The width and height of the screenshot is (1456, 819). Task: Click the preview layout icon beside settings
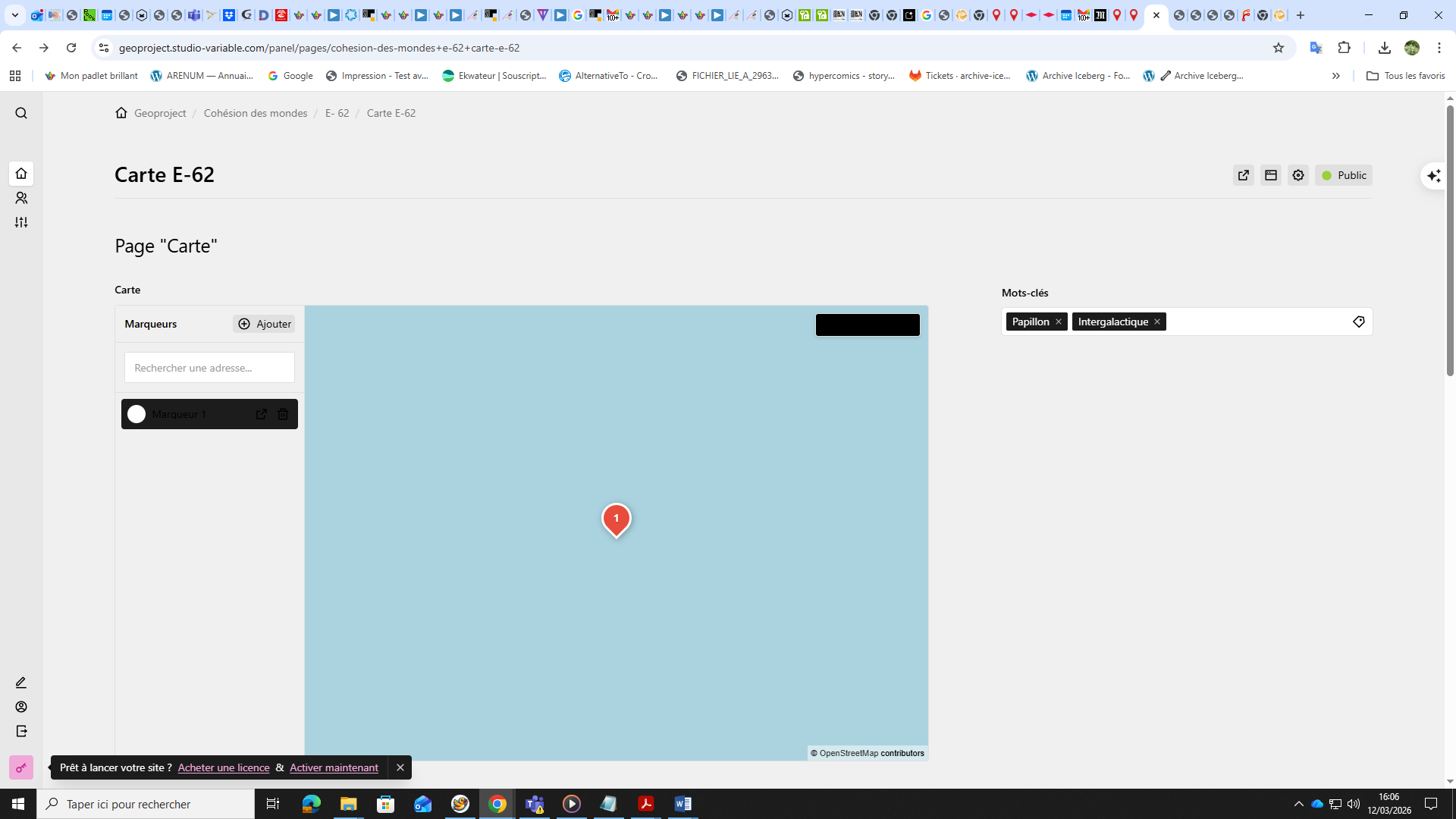(1271, 175)
